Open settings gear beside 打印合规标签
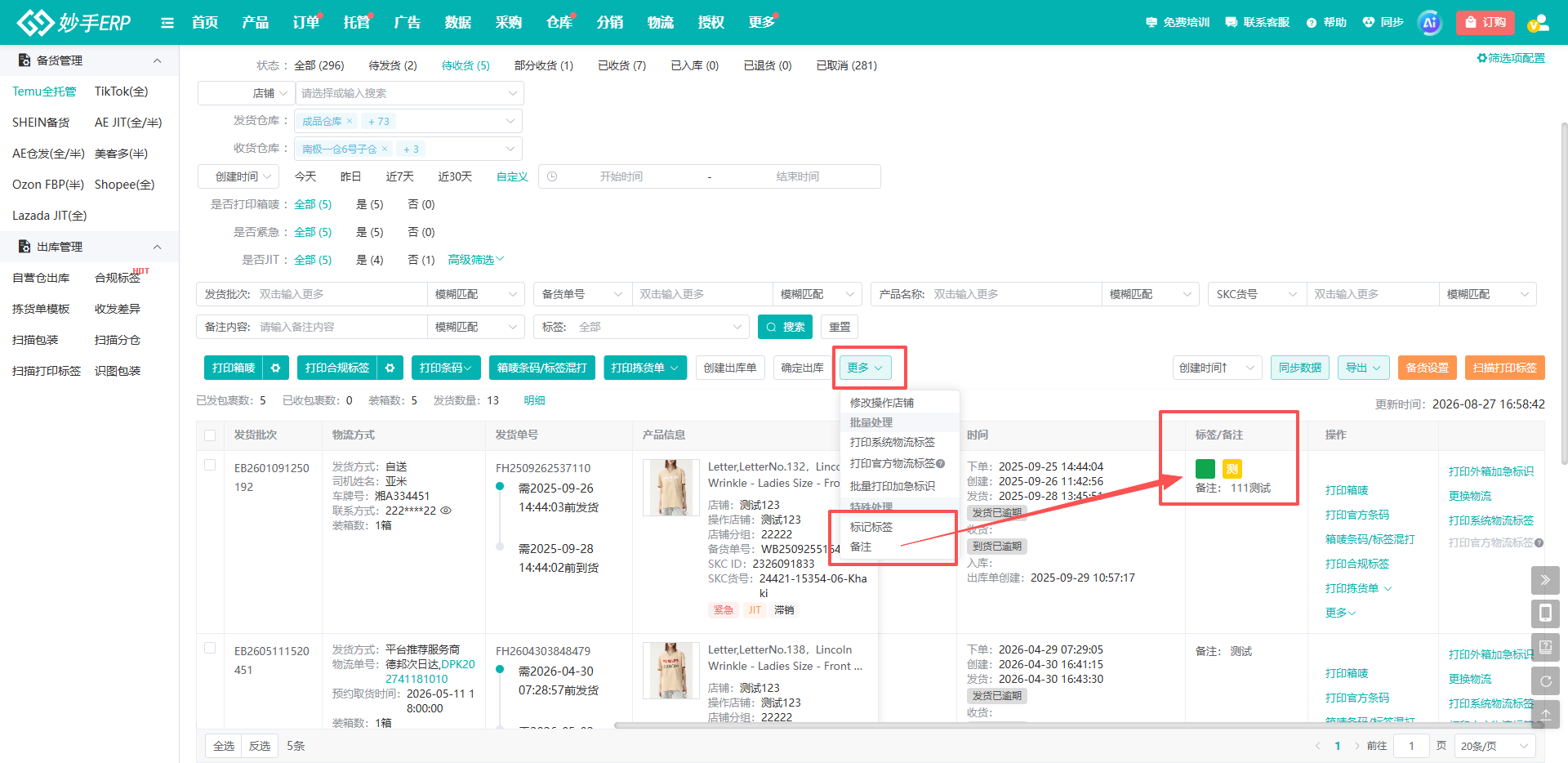 click(x=390, y=368)
